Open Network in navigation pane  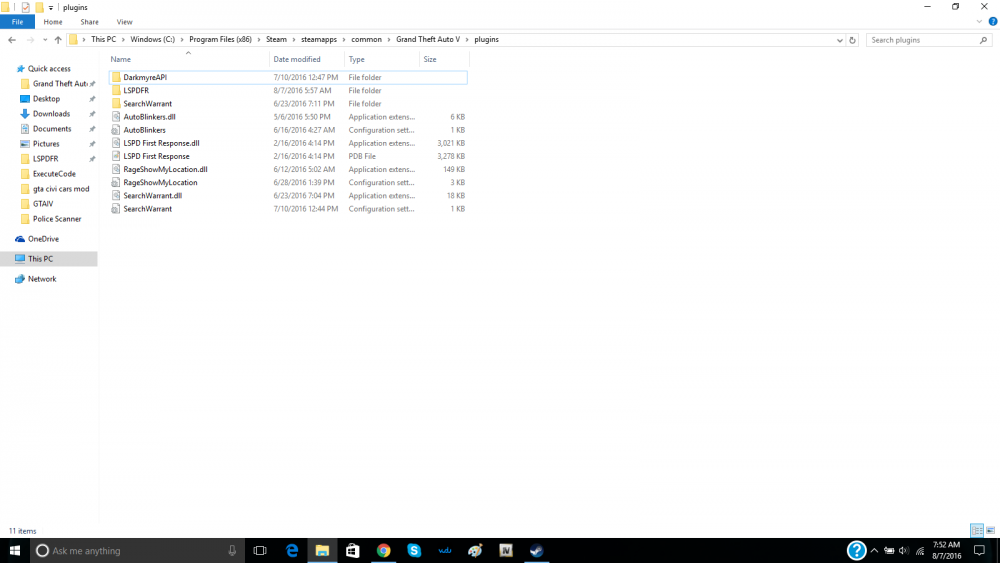(x=42, y=279)
